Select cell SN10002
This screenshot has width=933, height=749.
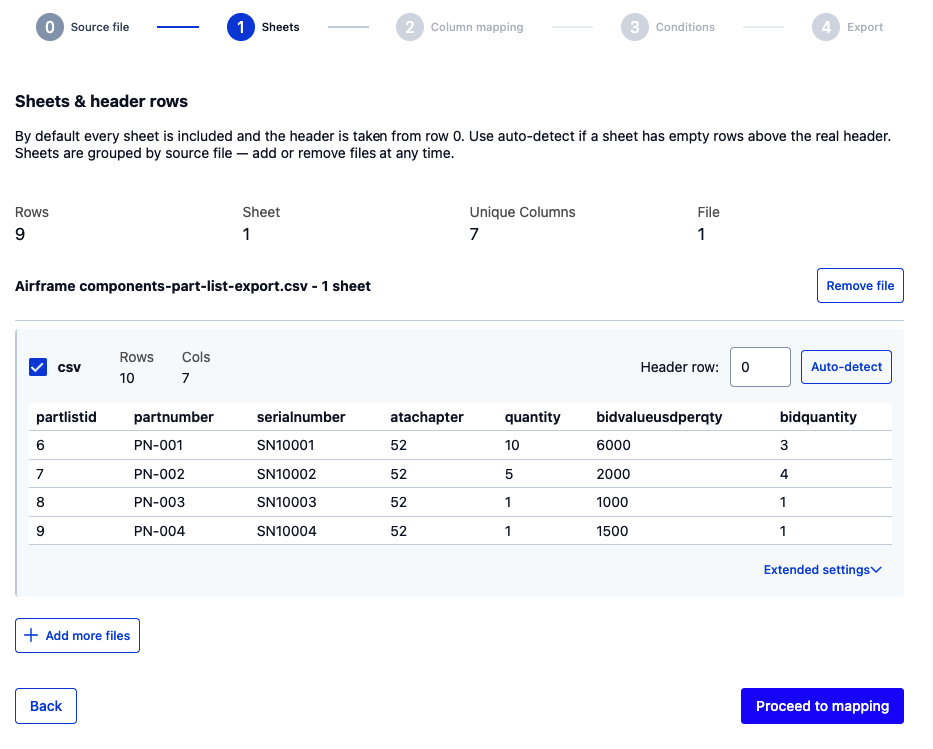[287, 474]
